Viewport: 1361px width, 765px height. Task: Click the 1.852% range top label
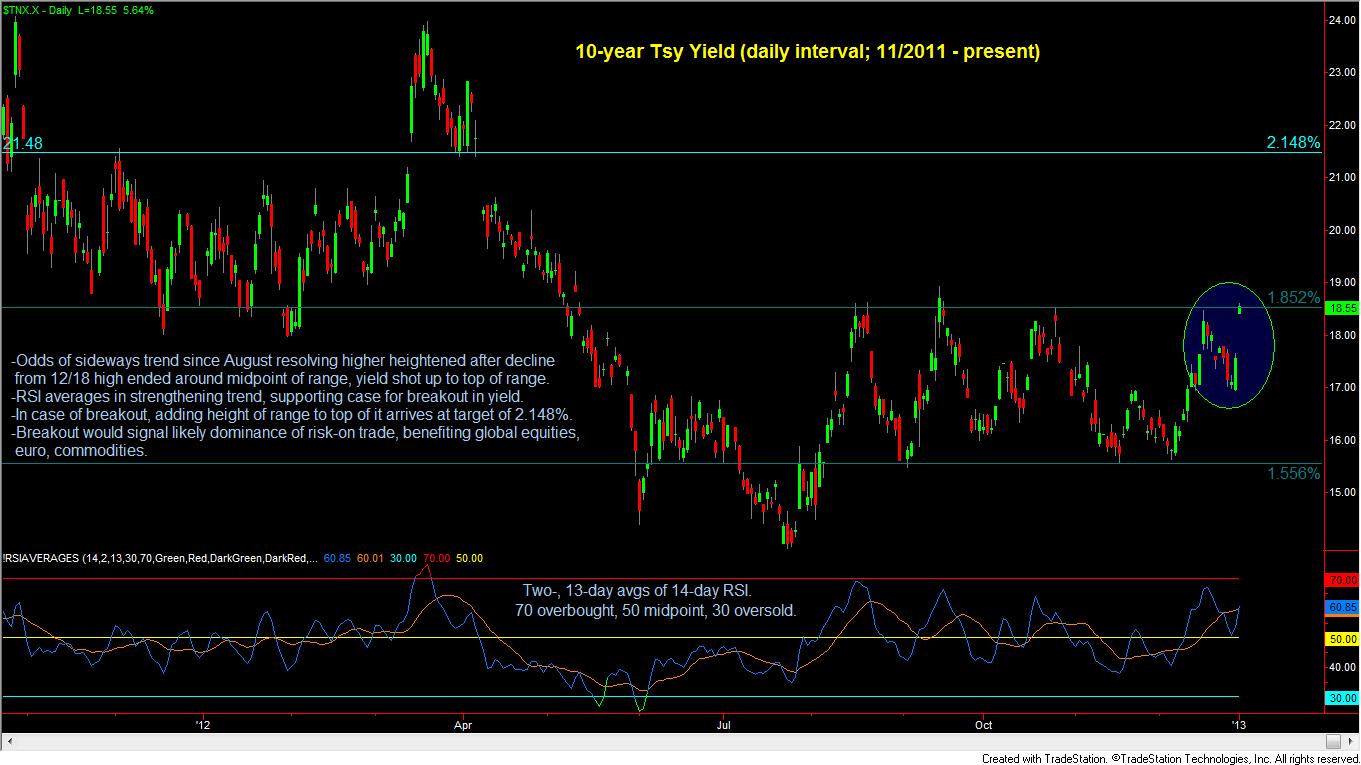pyautogui.click(x=1293, y=298)
